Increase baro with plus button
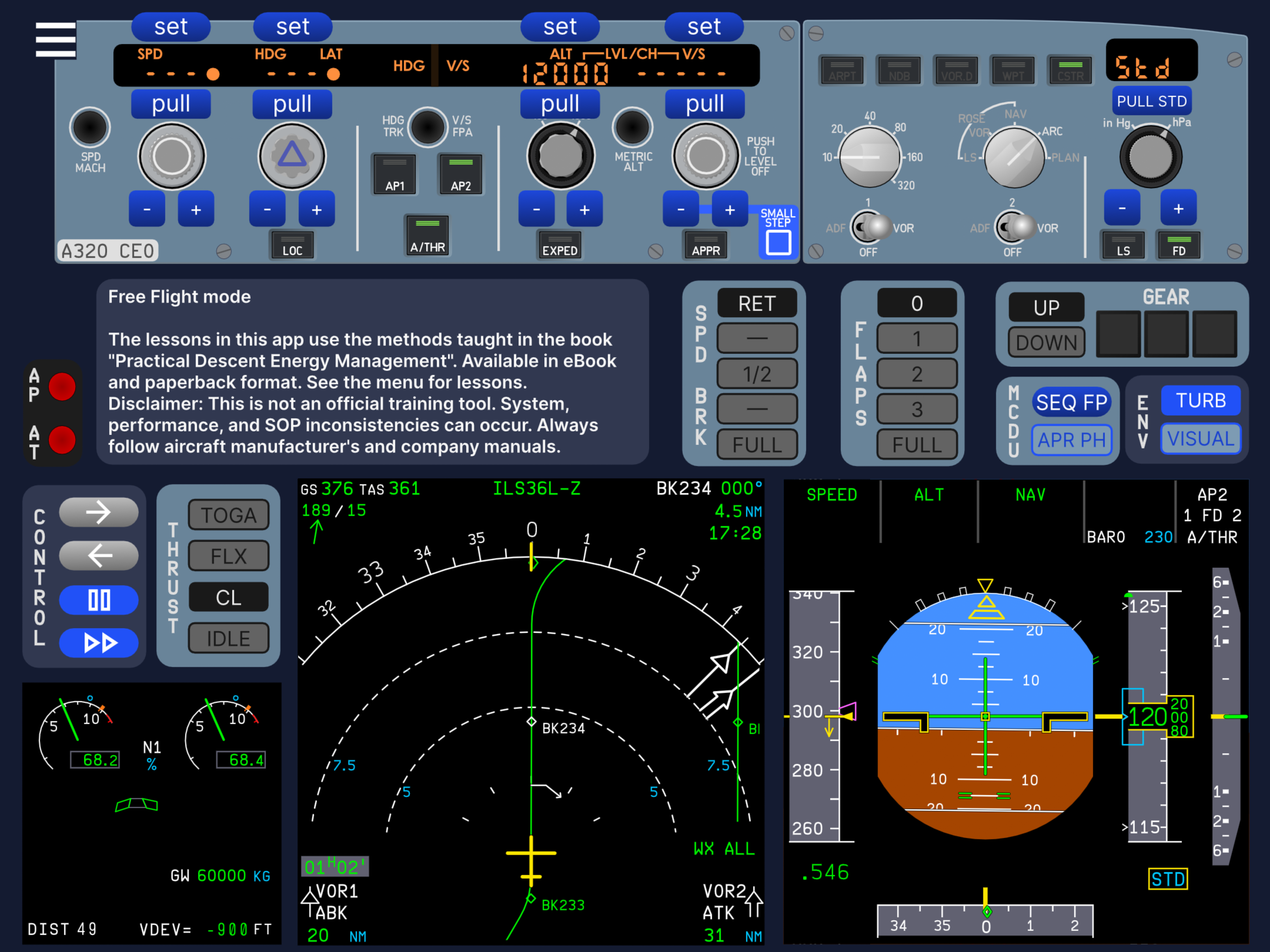The height and width of the screenshot is (952, 1270). 1178,208
